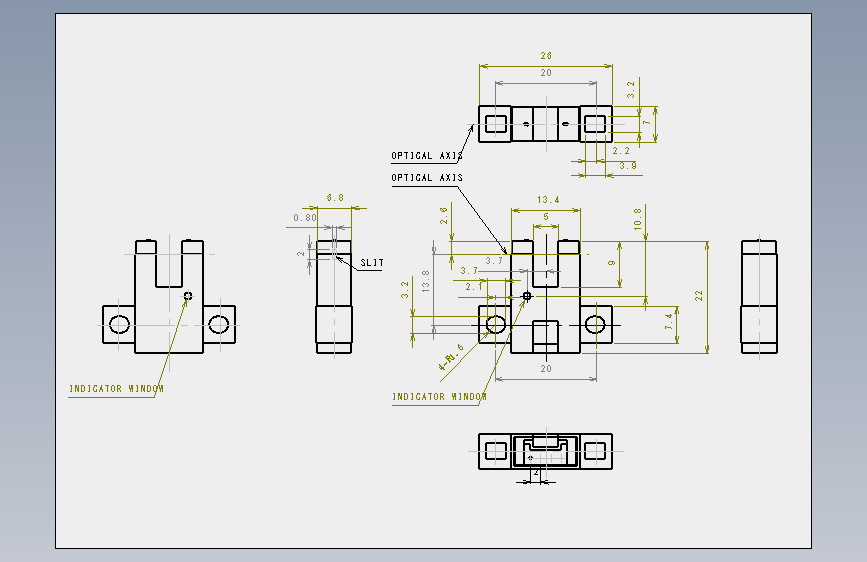Select the 10.8 vertical dimension text

(x=638, y=219)
